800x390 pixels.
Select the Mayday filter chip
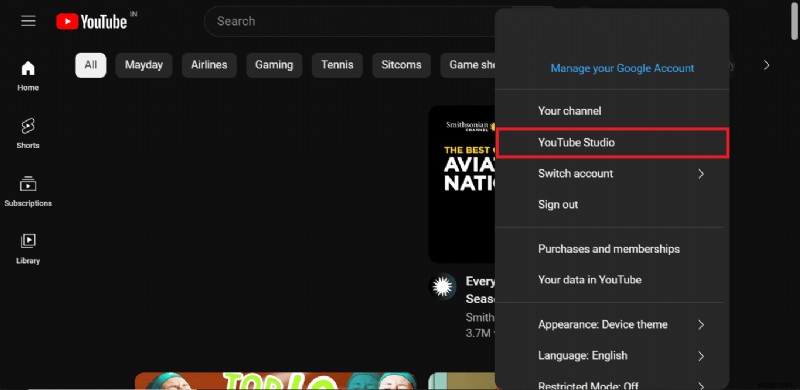[x=144, y=65]
